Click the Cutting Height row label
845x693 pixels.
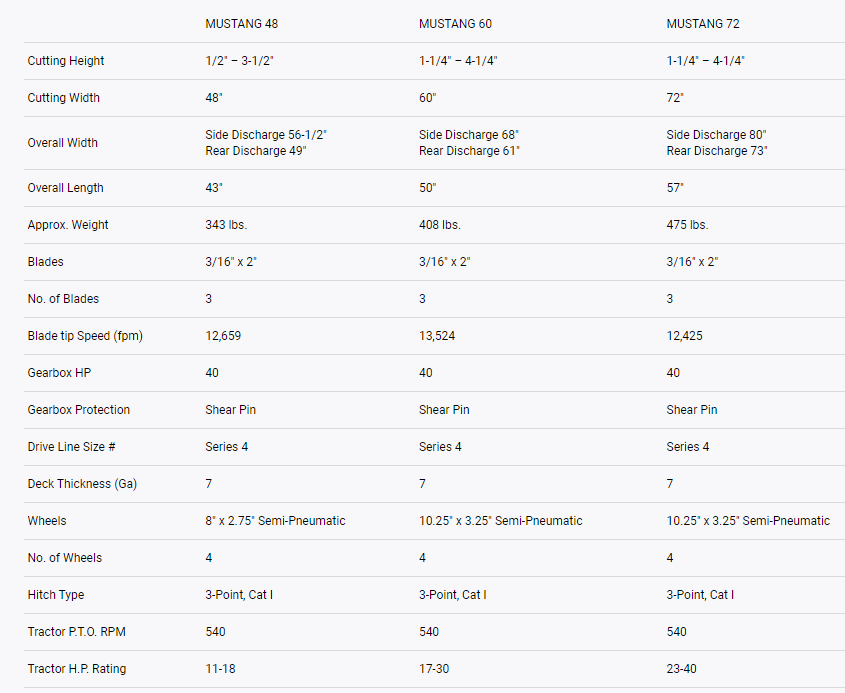(x=66, y=61)
